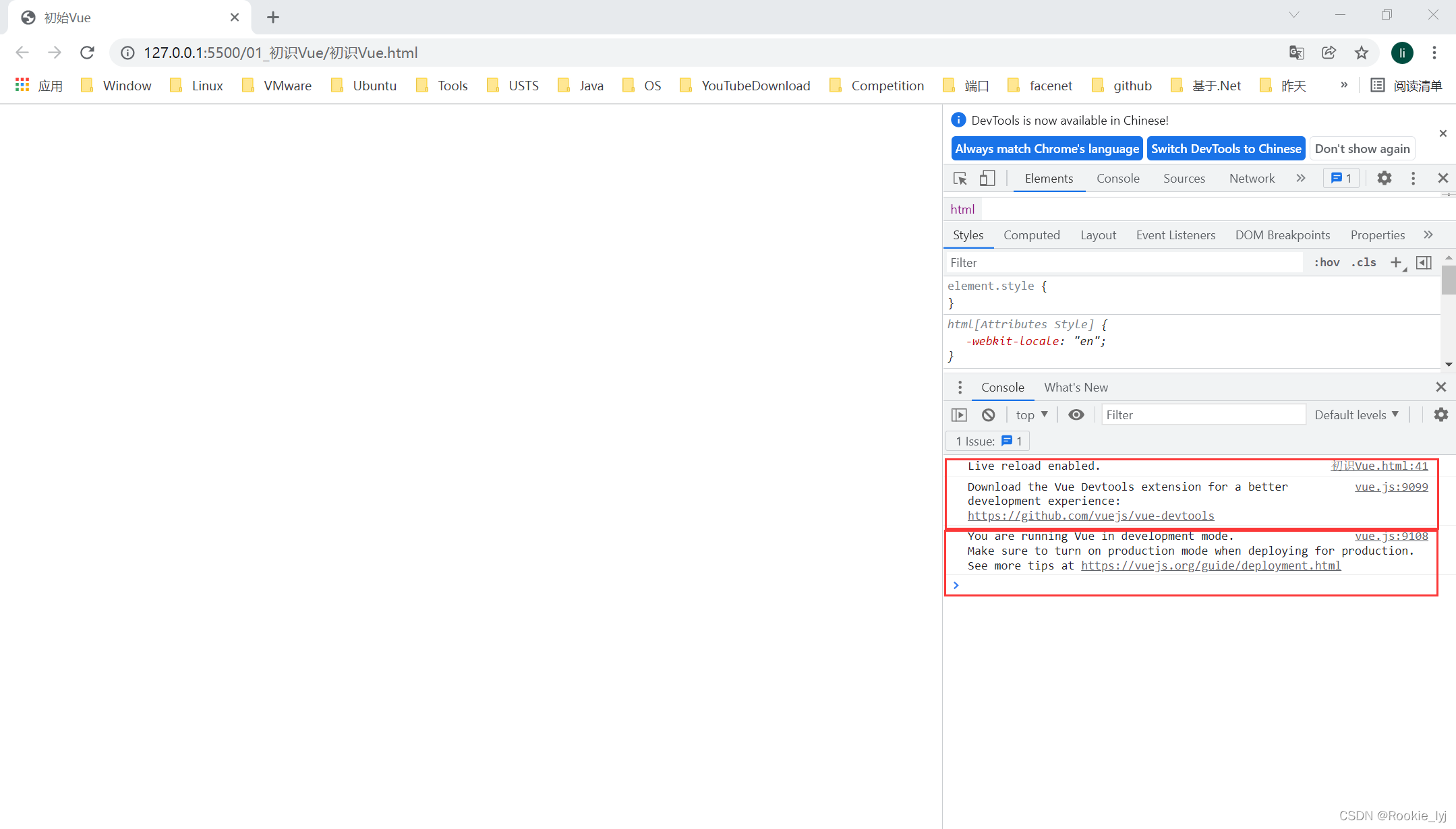Open Chrome's three-dot menu
This screenshot has width=1456, height=829.
point(1434,53)
